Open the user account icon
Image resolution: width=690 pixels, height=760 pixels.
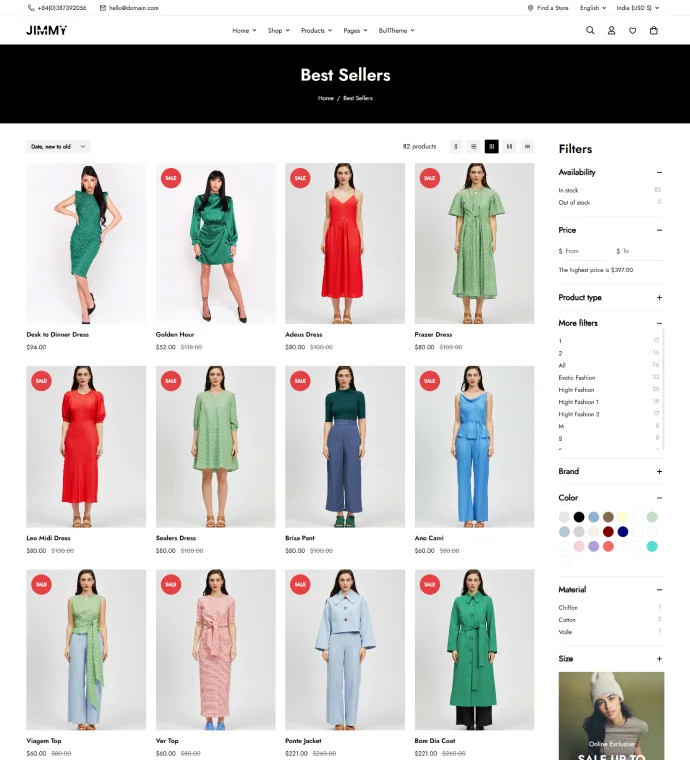tap(611, 30)
